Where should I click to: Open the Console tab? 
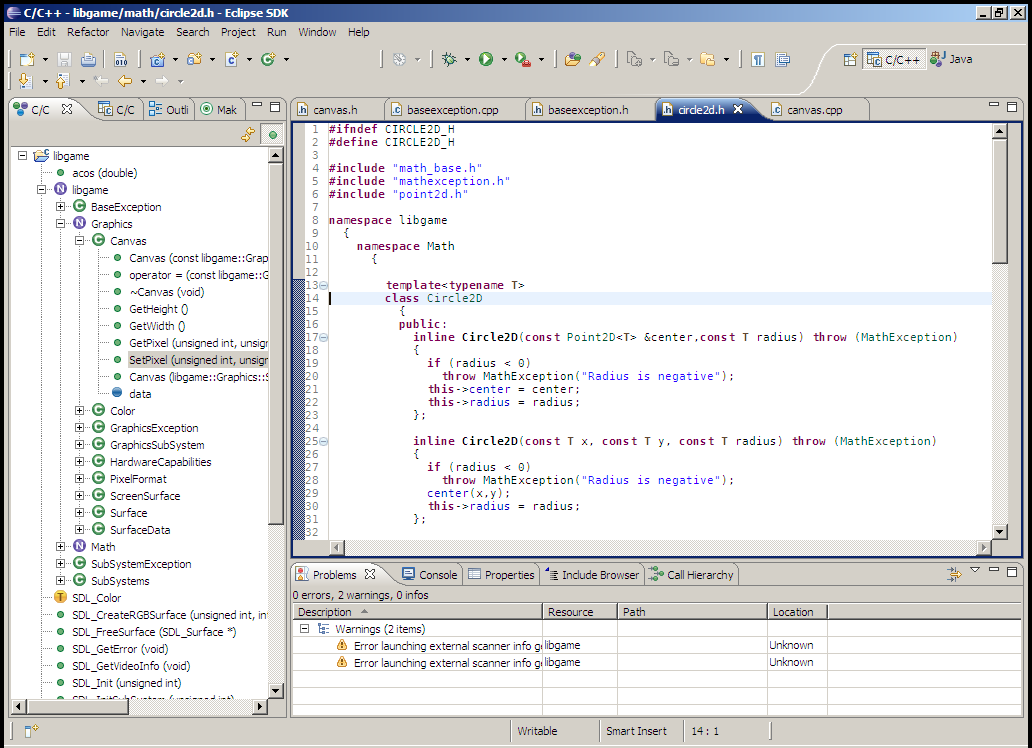click(430, 574)
